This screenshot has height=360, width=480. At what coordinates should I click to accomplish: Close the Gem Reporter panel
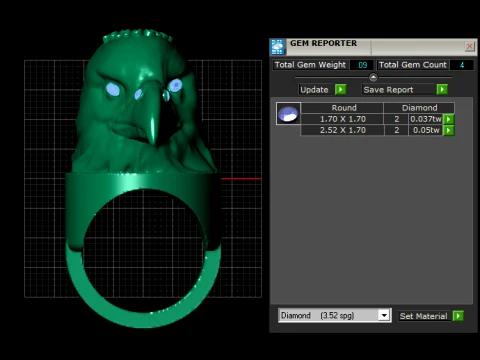click(x=470, y=46)
